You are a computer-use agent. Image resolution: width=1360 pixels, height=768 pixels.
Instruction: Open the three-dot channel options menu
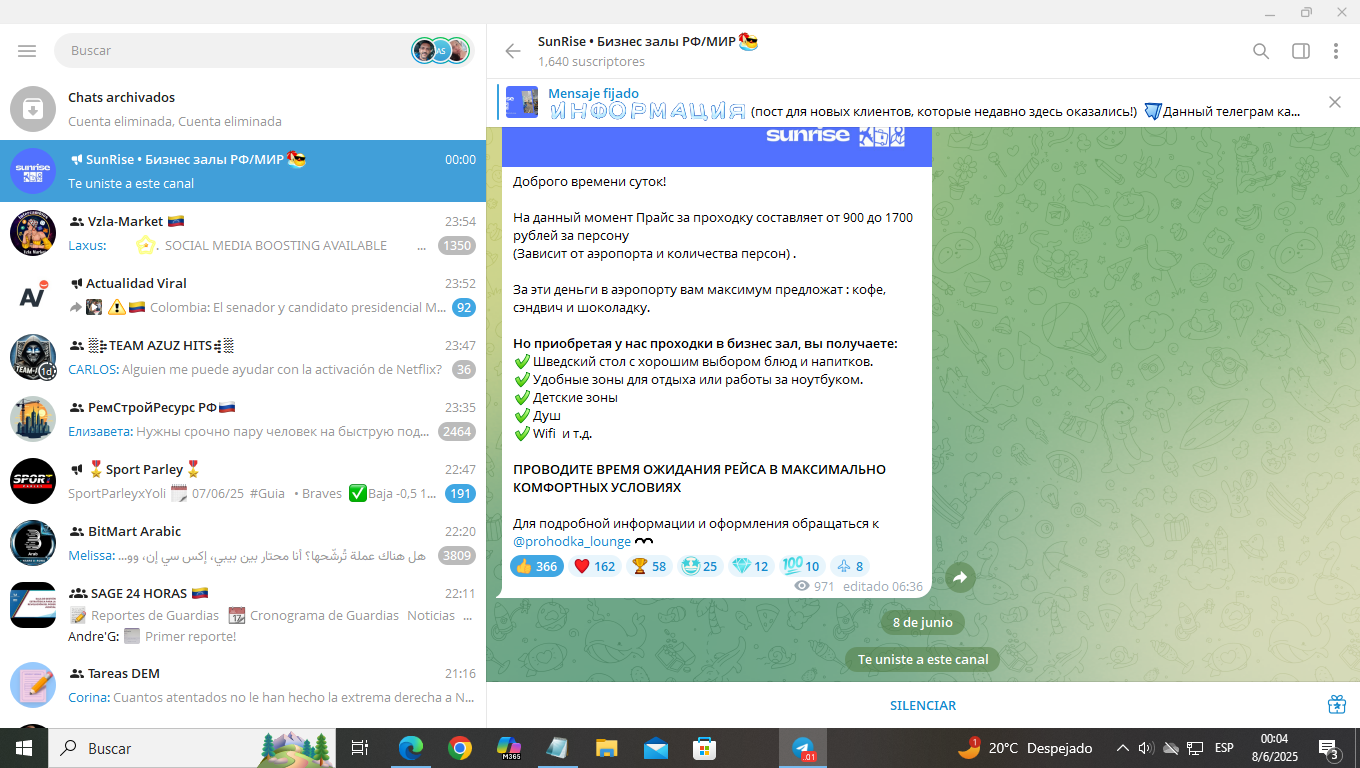tap(1336, 51)
